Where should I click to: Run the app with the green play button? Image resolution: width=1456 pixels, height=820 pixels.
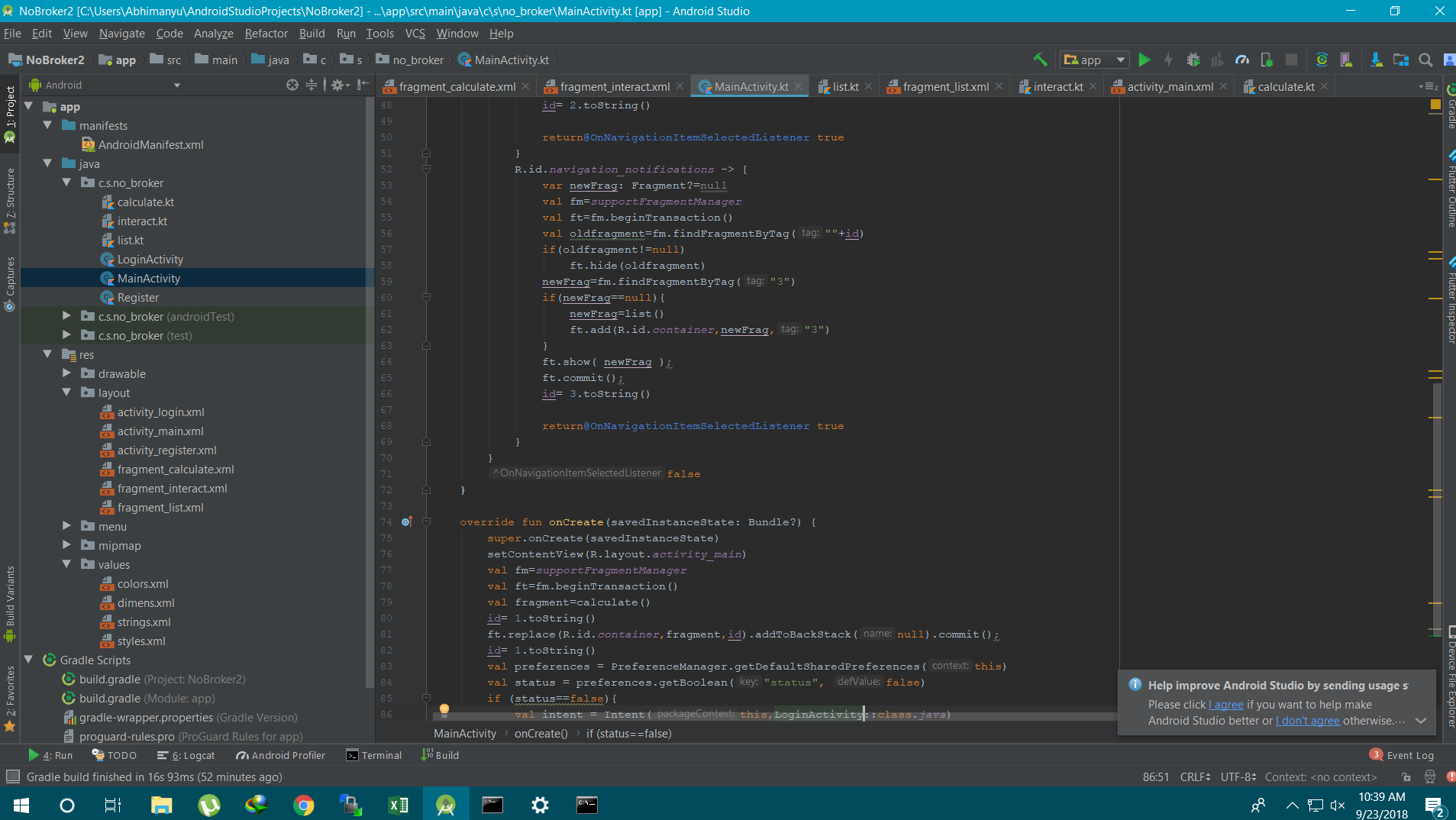[1144, 60]
